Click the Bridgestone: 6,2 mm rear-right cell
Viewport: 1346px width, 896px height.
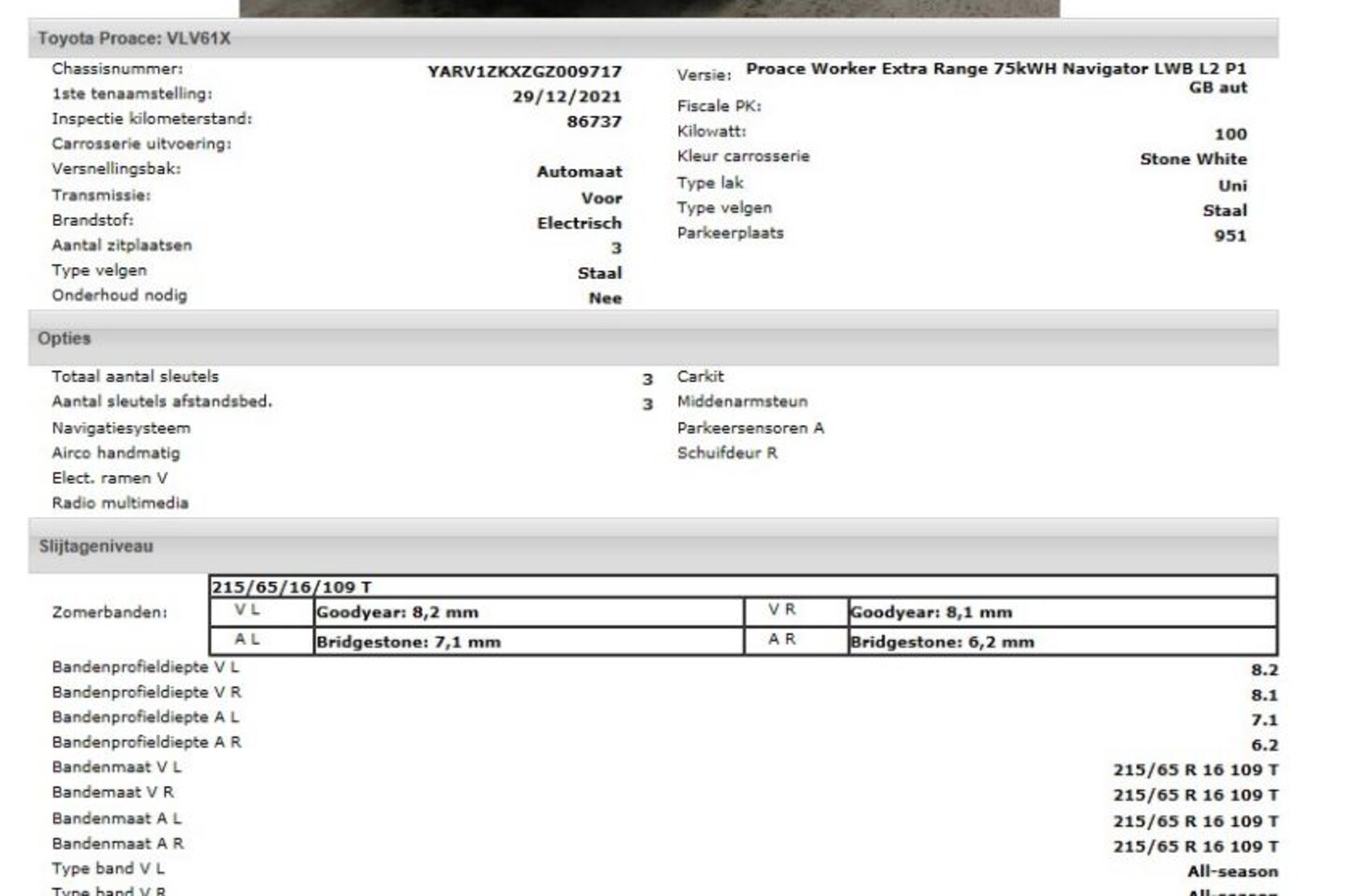[941, 642]
